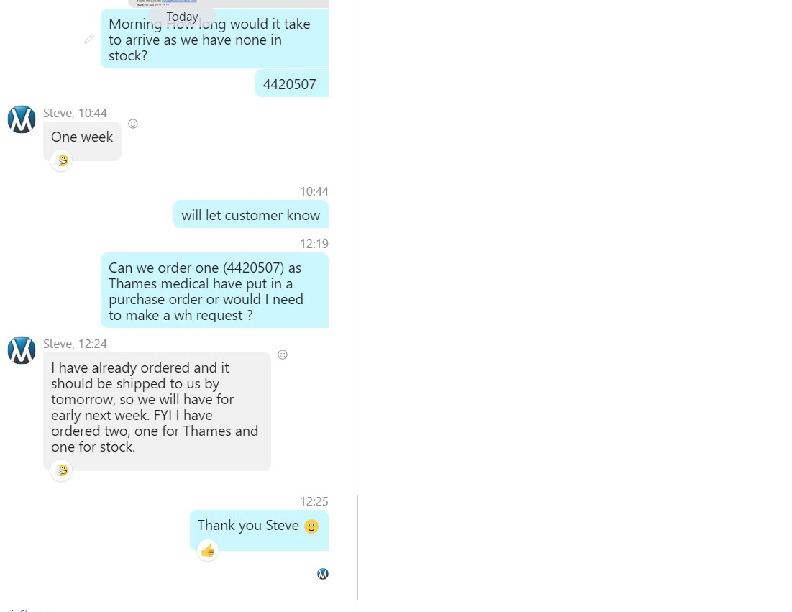Click Steve's avatar beside the 10:44 message
The height and width of the screenshot is (612, 792).
click(x=21, y=120)
